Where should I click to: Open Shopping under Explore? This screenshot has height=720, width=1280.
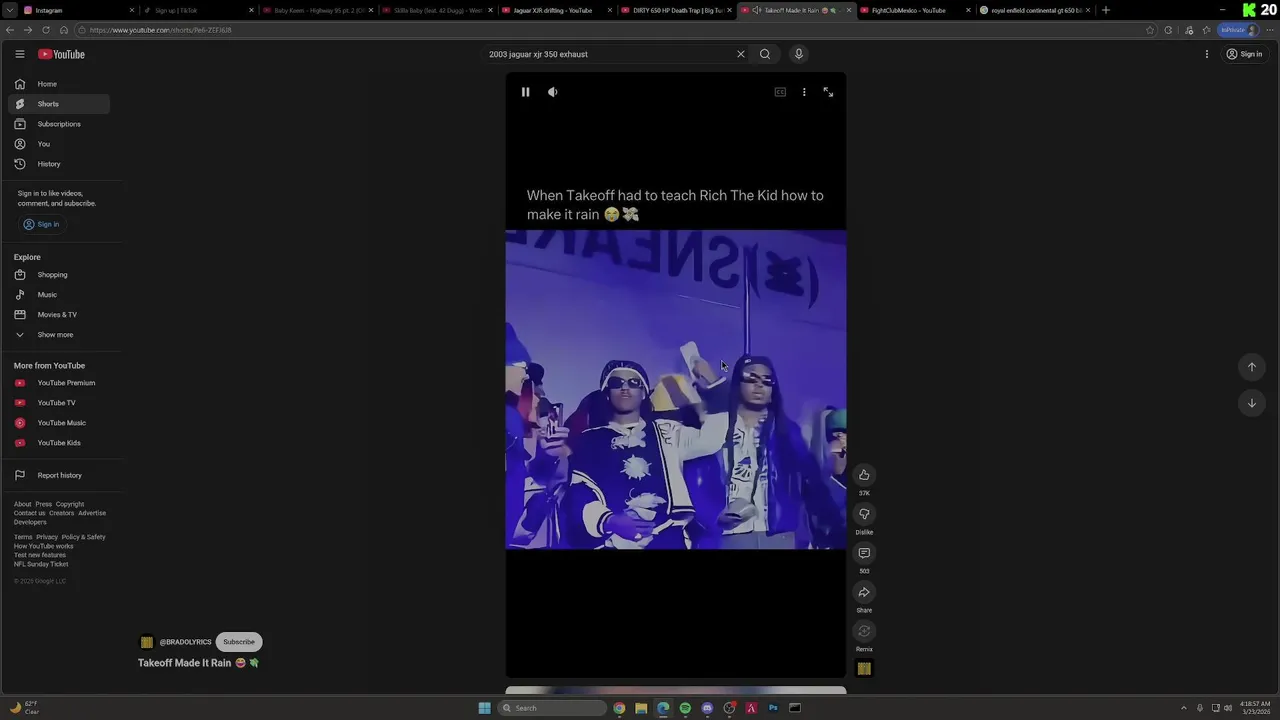coord(59,275)
